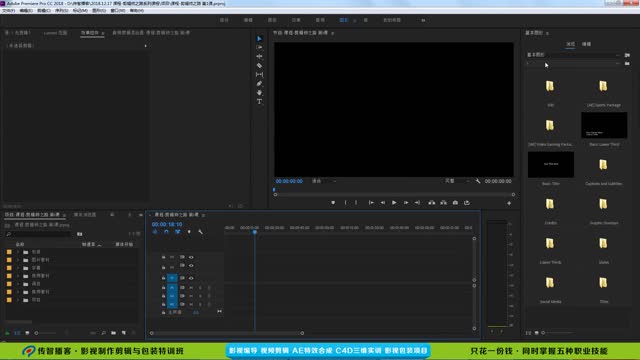The width and height of the screenshot is (640, 360).
Task: Toggle A1 track targeting button
Action: [x=172, y=288]
